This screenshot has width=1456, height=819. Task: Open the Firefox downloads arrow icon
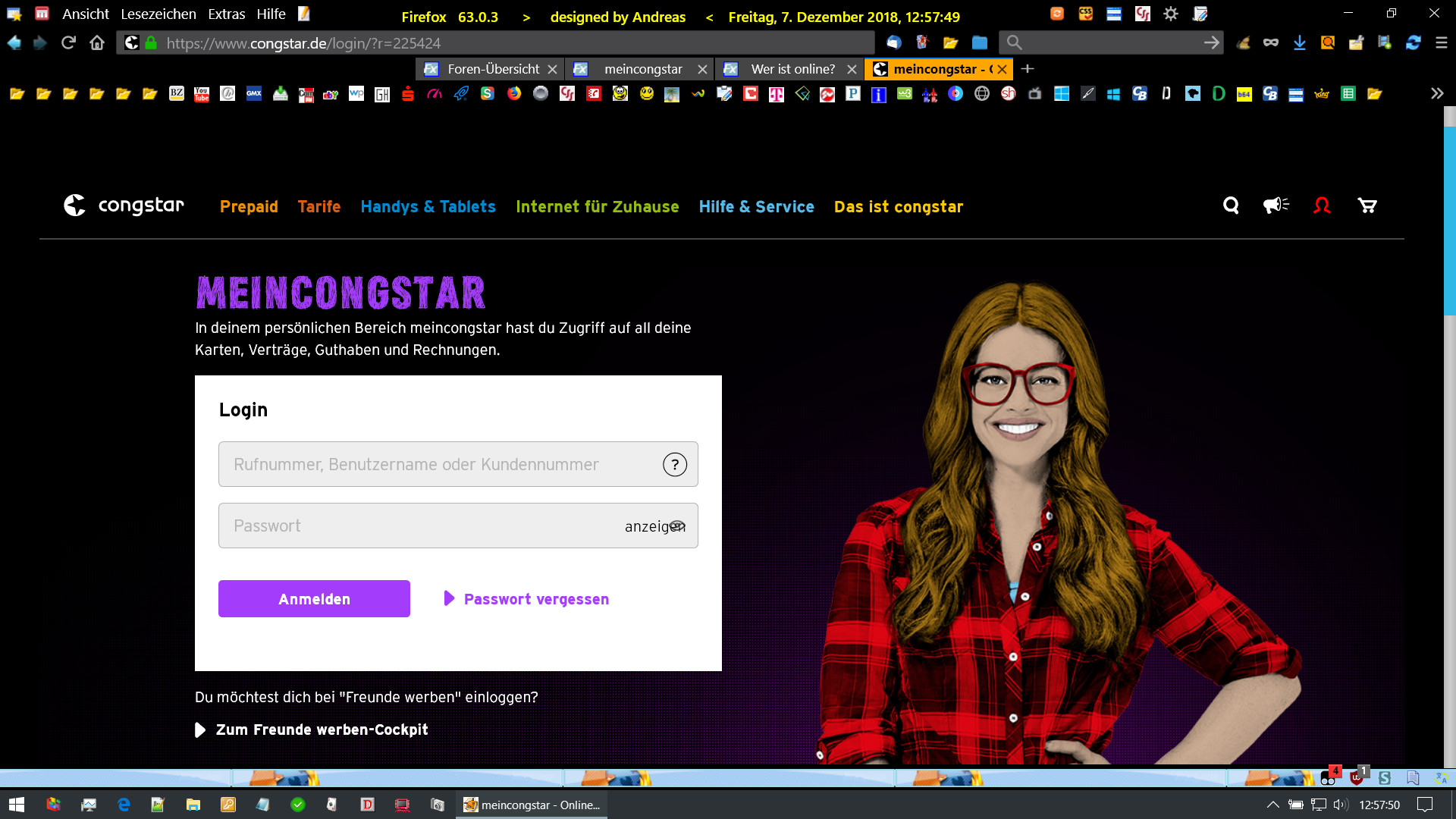(1300, 43)
